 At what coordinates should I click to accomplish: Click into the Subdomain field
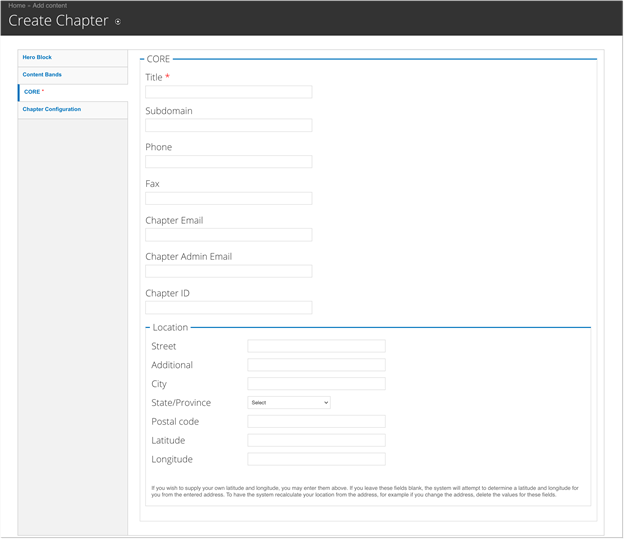(x=228, y=126)
